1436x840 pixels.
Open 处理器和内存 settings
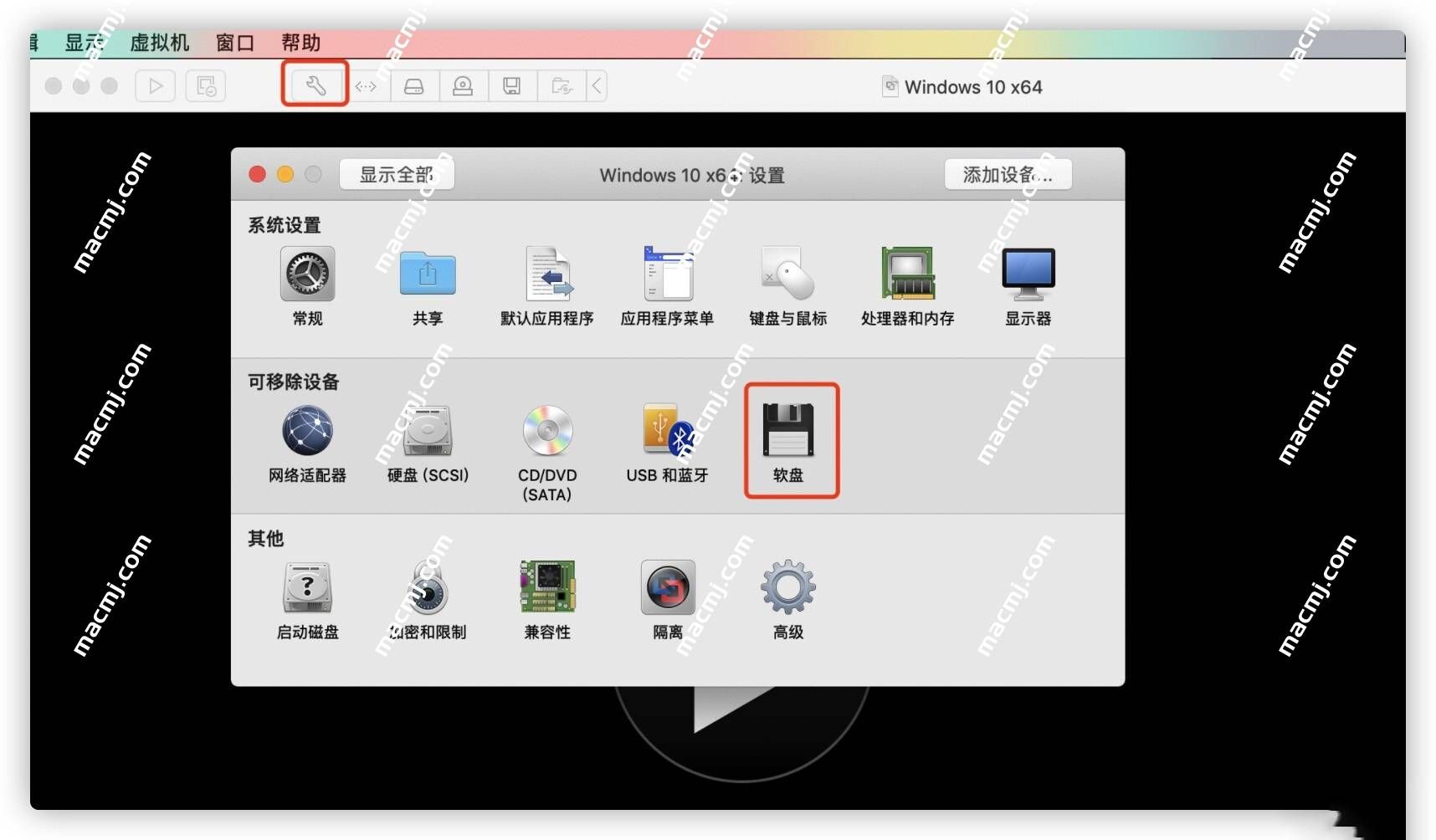(x=908, y=285)
